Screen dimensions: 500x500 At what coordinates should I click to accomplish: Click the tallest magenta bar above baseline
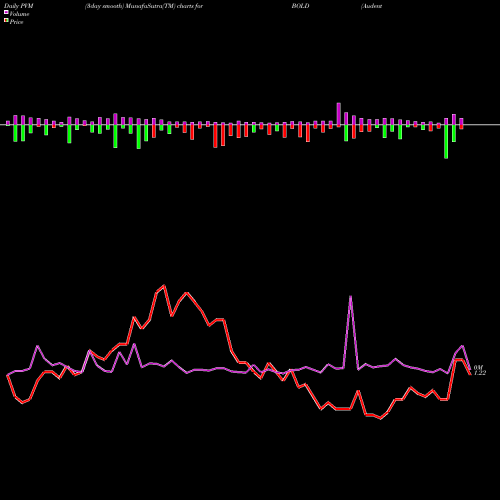[x=339, y=115]
